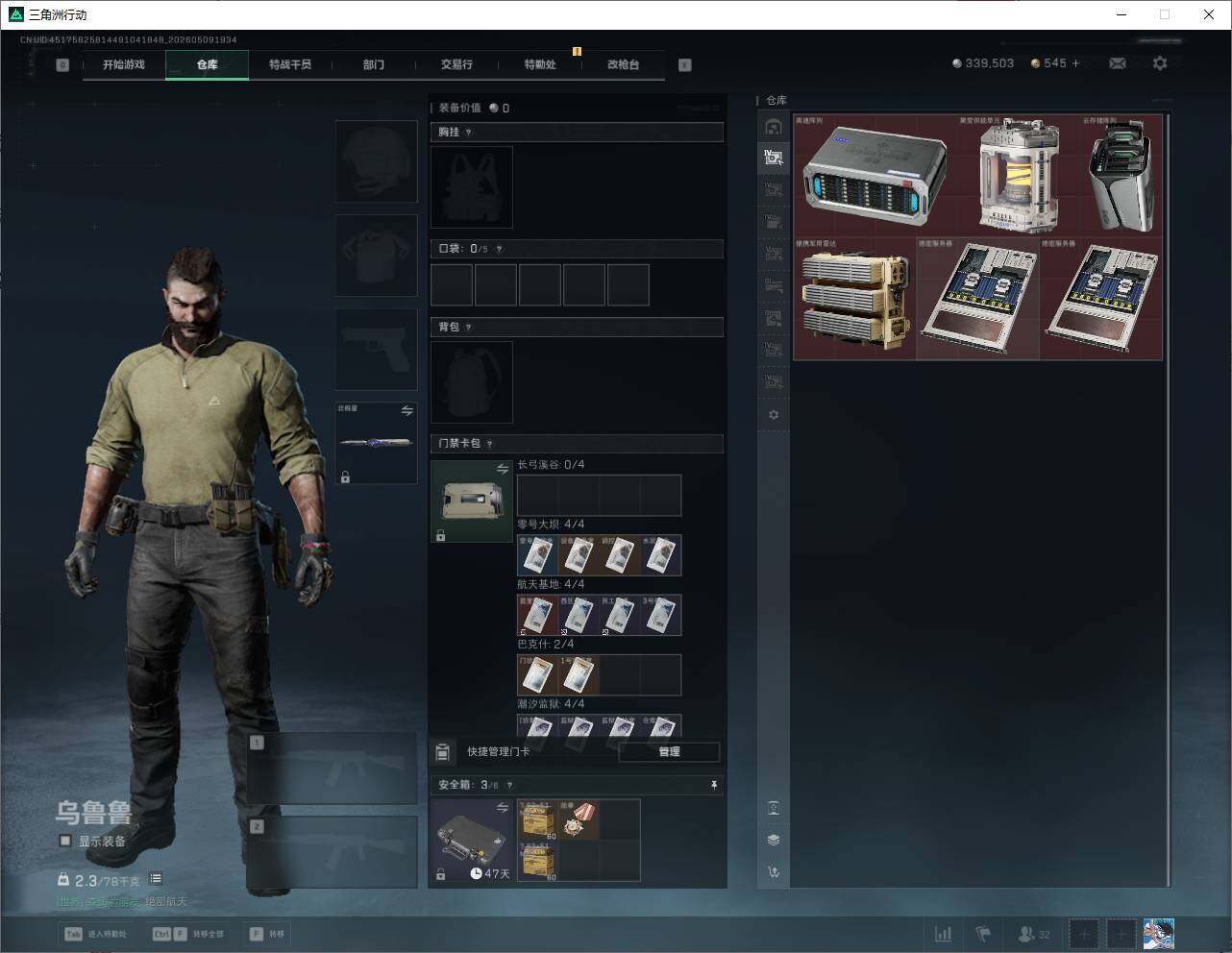Click the left navigation arrow before 开始游戏
Image resolution: width=1232 pixels, height=953 pixels.
62,65
